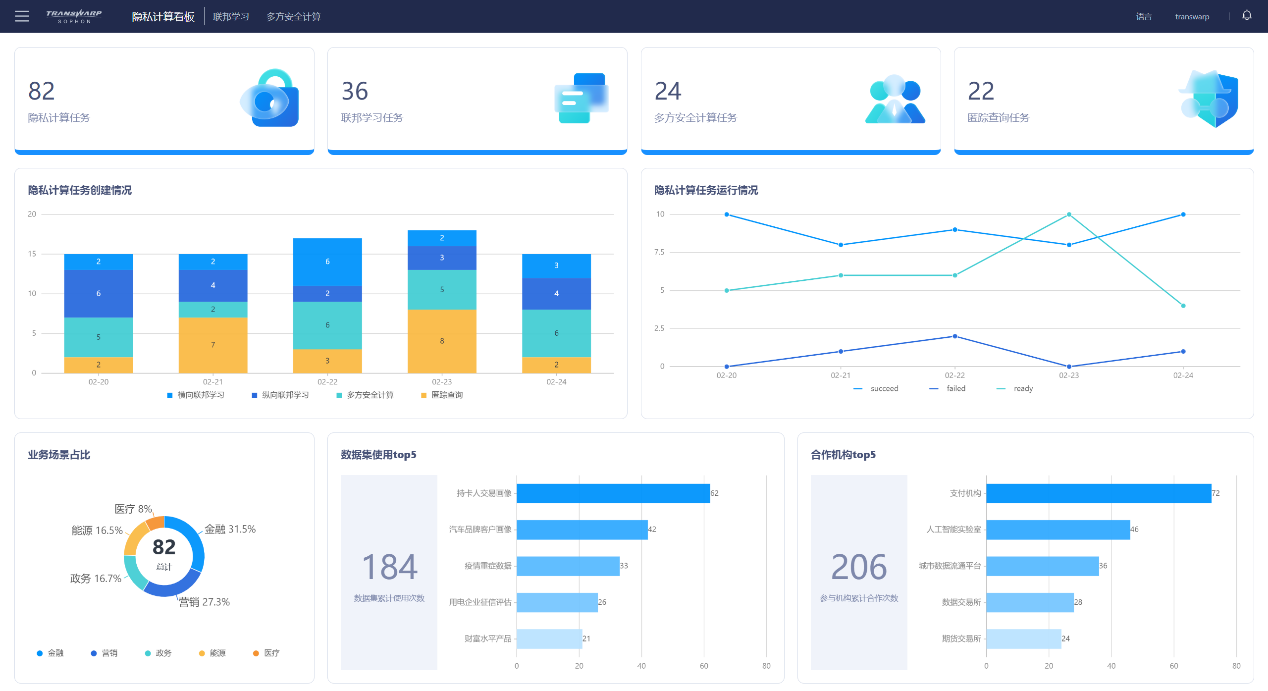Toggle 多方安全计算 legend in bar chart
Image resolution: width=1268 pixels, height=691 pixels.
[x=364, y=395]
